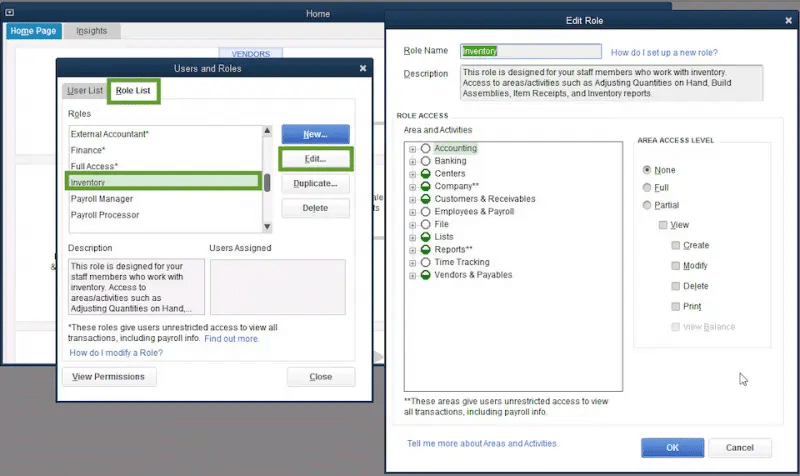Click the VENDORS section label on Home

251,54
